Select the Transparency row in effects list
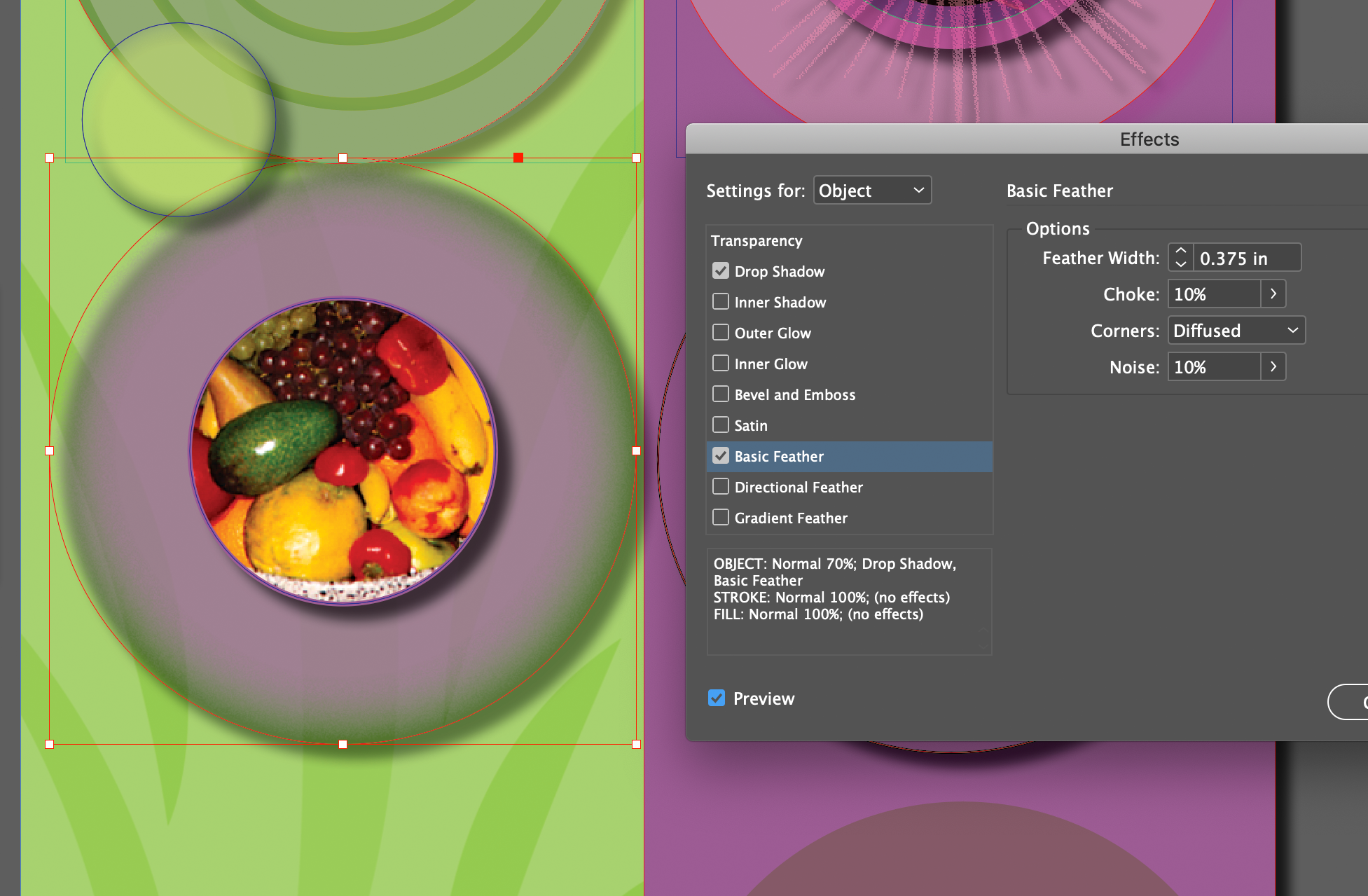Viewport: 1368px width, 896px height. [x=850, y=241]
